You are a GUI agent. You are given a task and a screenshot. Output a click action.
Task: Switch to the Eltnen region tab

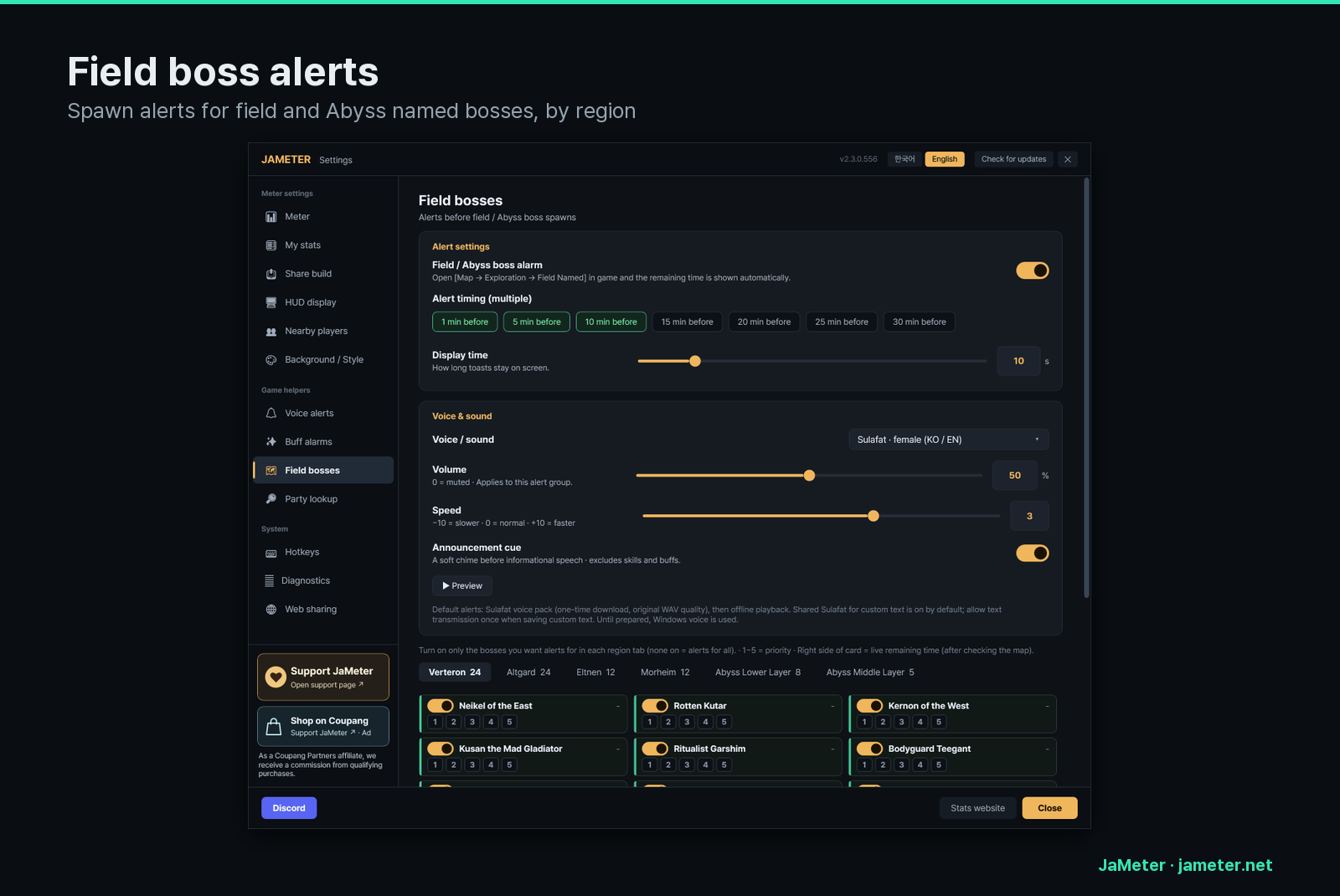tap(595, 672)
